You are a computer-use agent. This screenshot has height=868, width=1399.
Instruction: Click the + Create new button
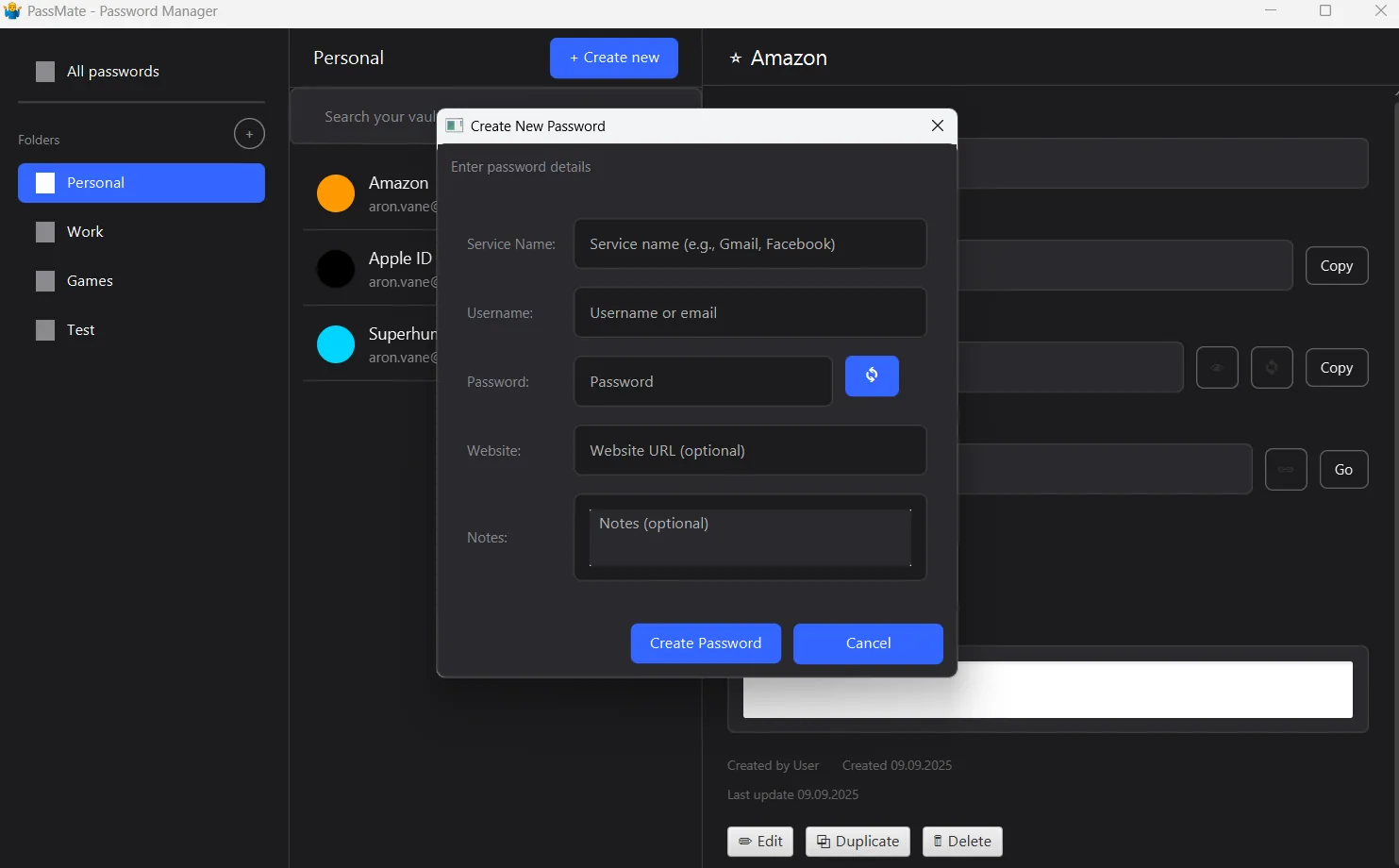tap(614, 58)
